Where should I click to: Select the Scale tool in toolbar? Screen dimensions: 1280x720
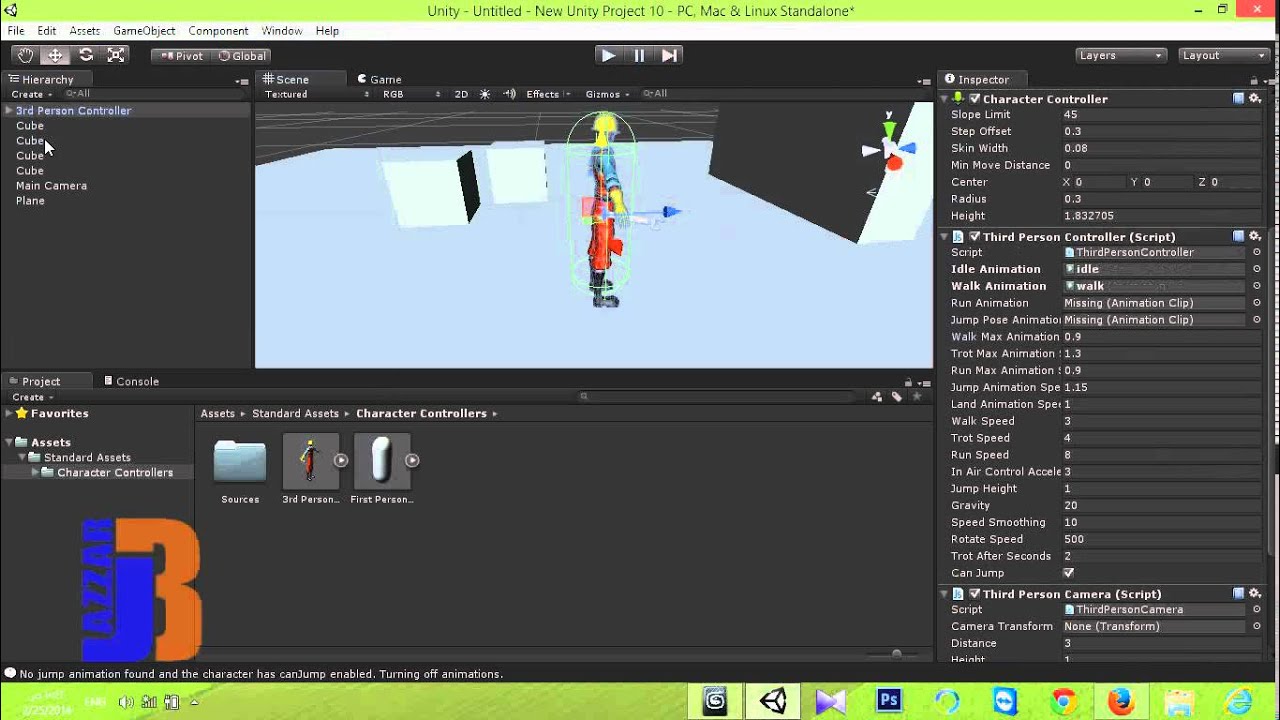click(116, 56)
